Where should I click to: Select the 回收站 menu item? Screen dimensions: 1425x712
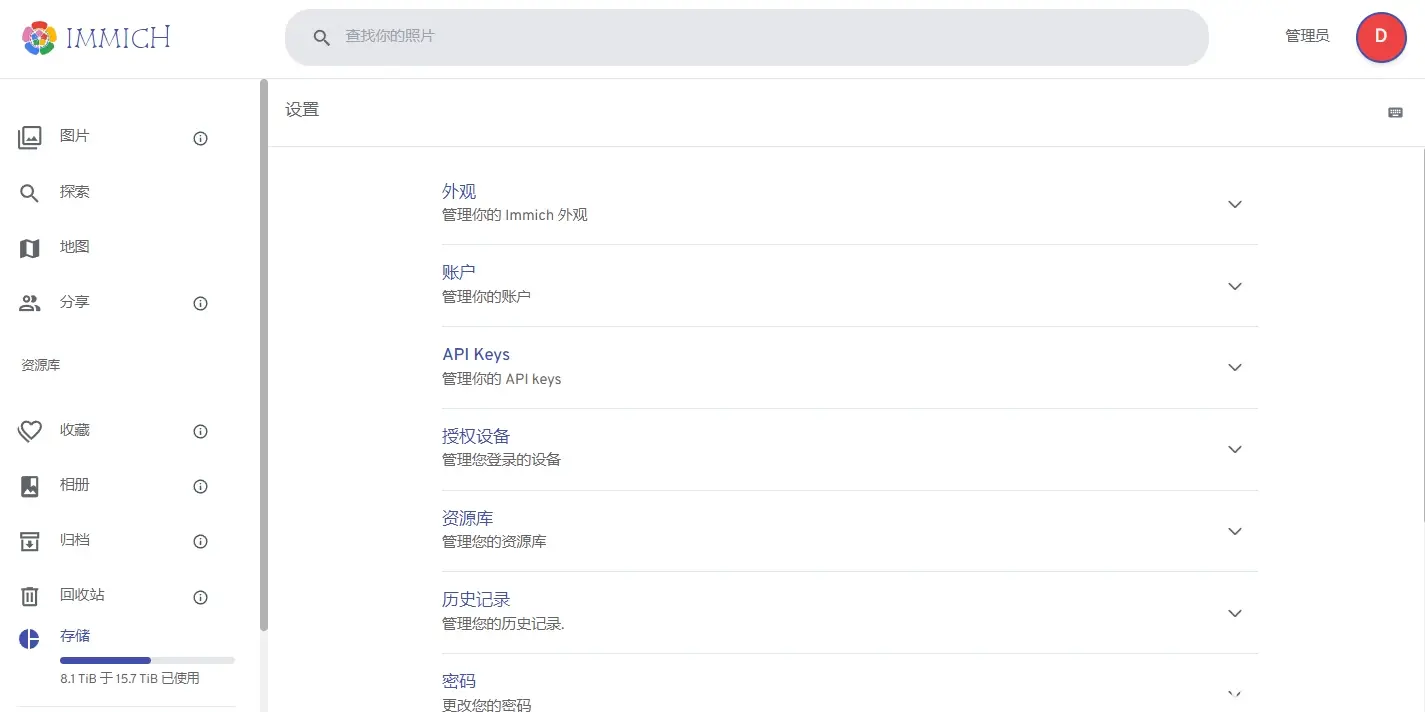82,595
